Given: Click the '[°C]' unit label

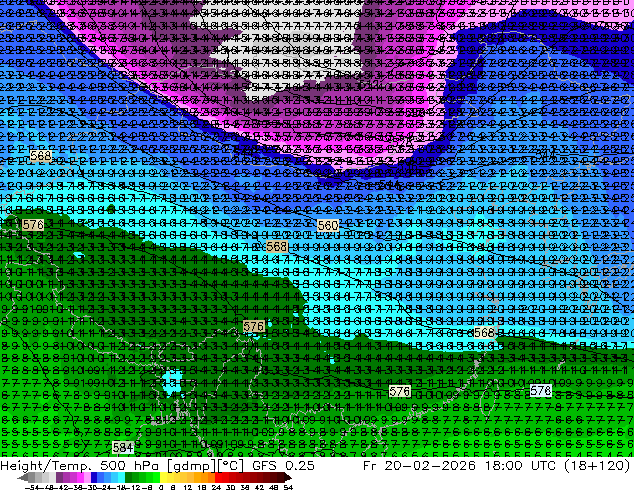Looking at the screenshot, I should [230, 466].
